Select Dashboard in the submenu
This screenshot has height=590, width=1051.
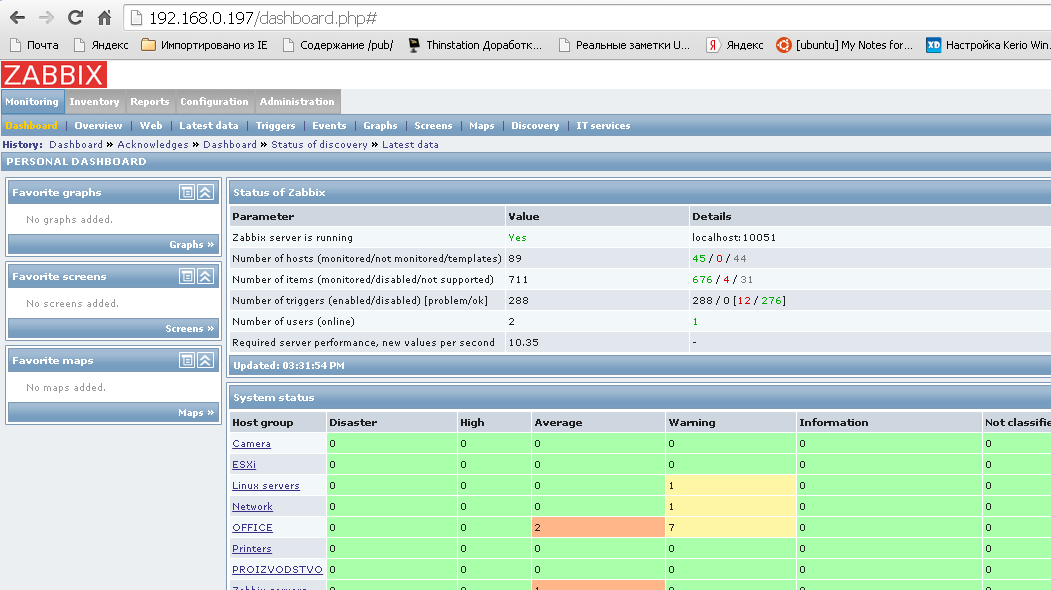point(32,125)
